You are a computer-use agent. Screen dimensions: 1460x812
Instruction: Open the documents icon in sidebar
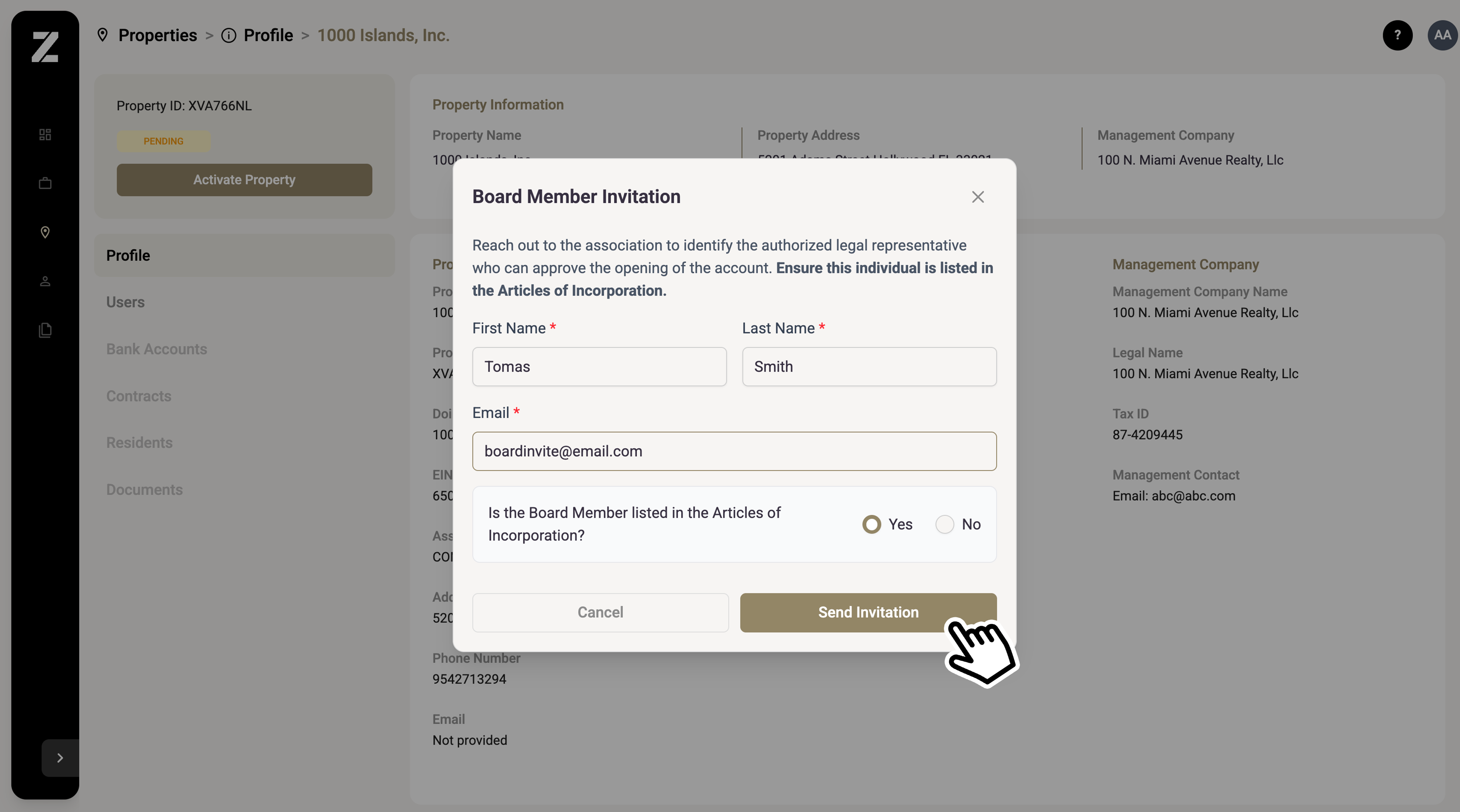[x=45, y=330]
